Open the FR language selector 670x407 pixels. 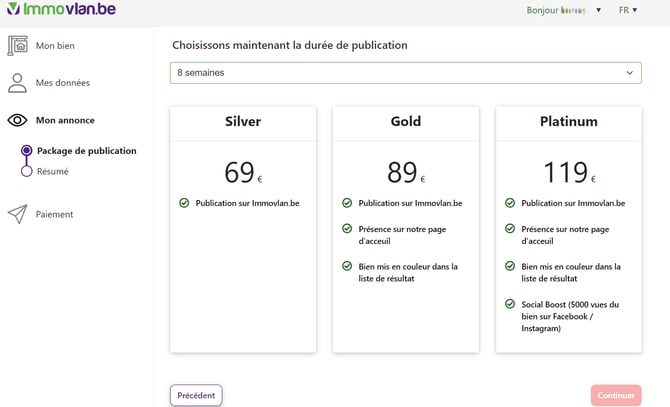[628, 11]
